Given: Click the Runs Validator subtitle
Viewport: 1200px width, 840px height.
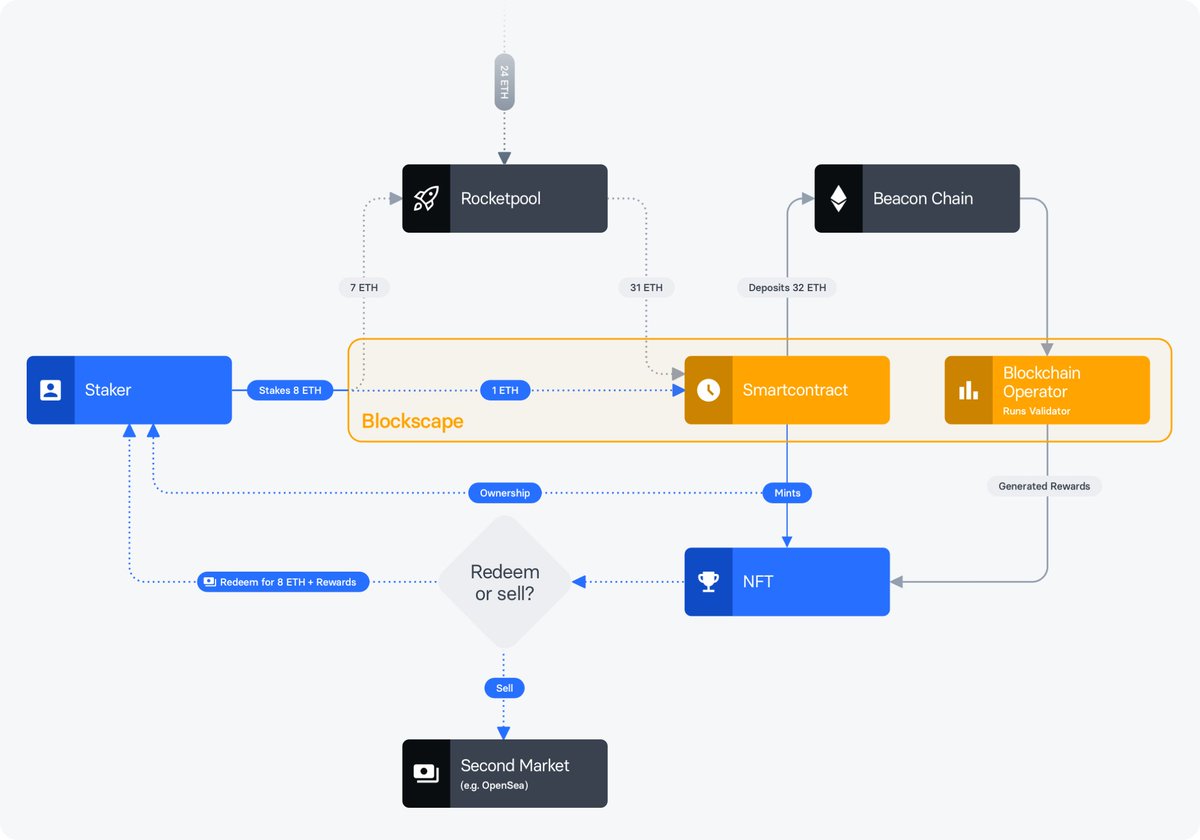Looking at the screenshot, I should pos(1036,411).
